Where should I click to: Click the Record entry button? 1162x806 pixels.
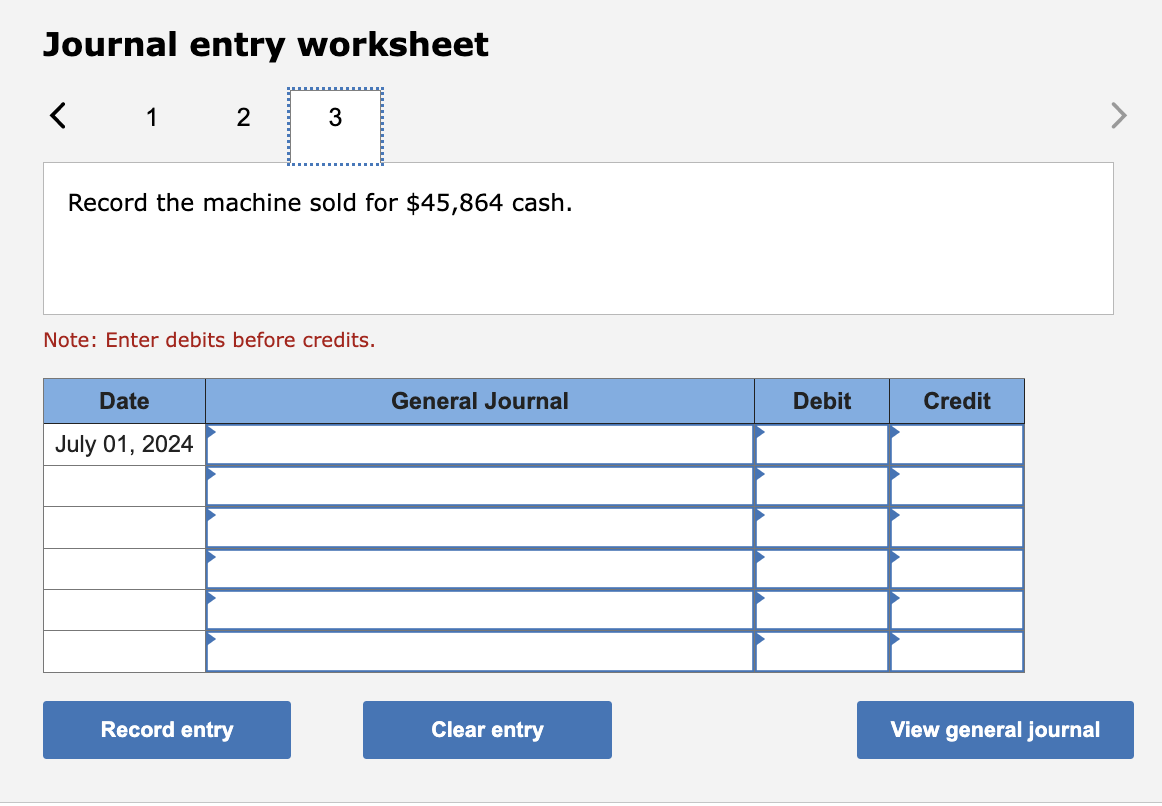(x=166, y=729)
